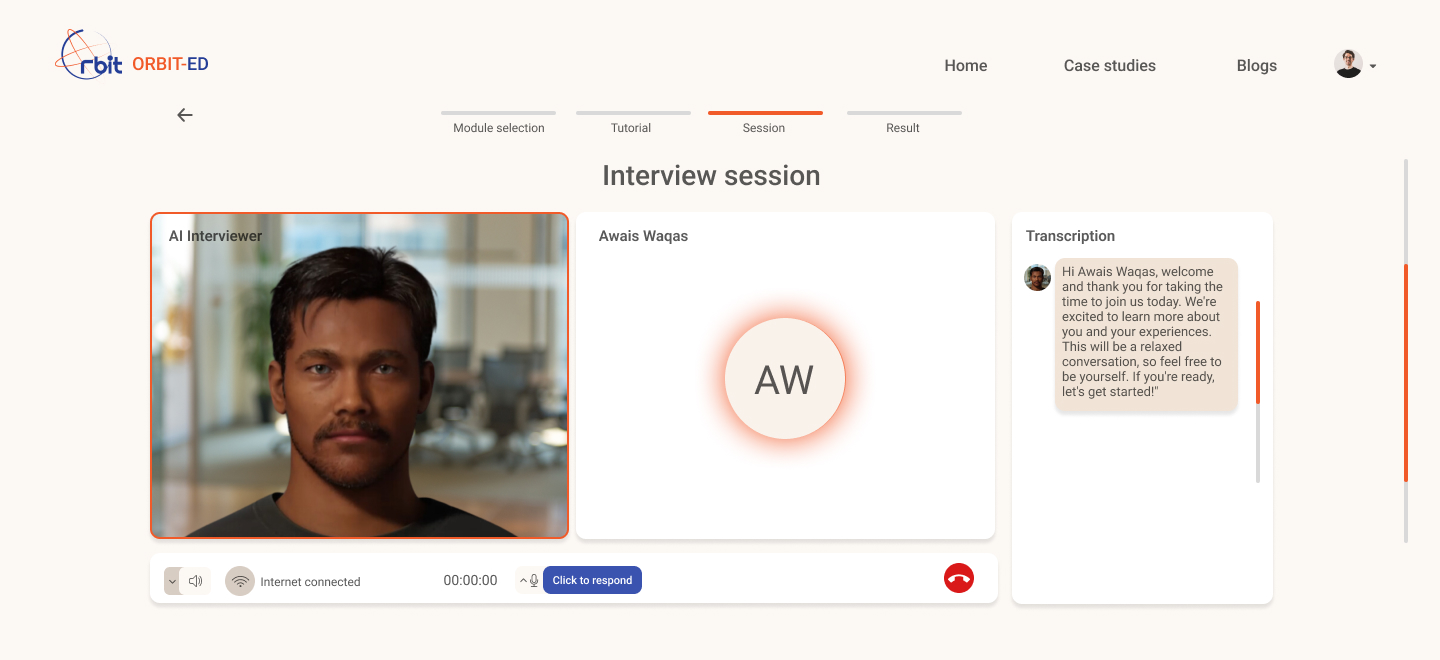Screen dimensions: 1440x660
Task: Go back using the back arrow
Action: 185,115
